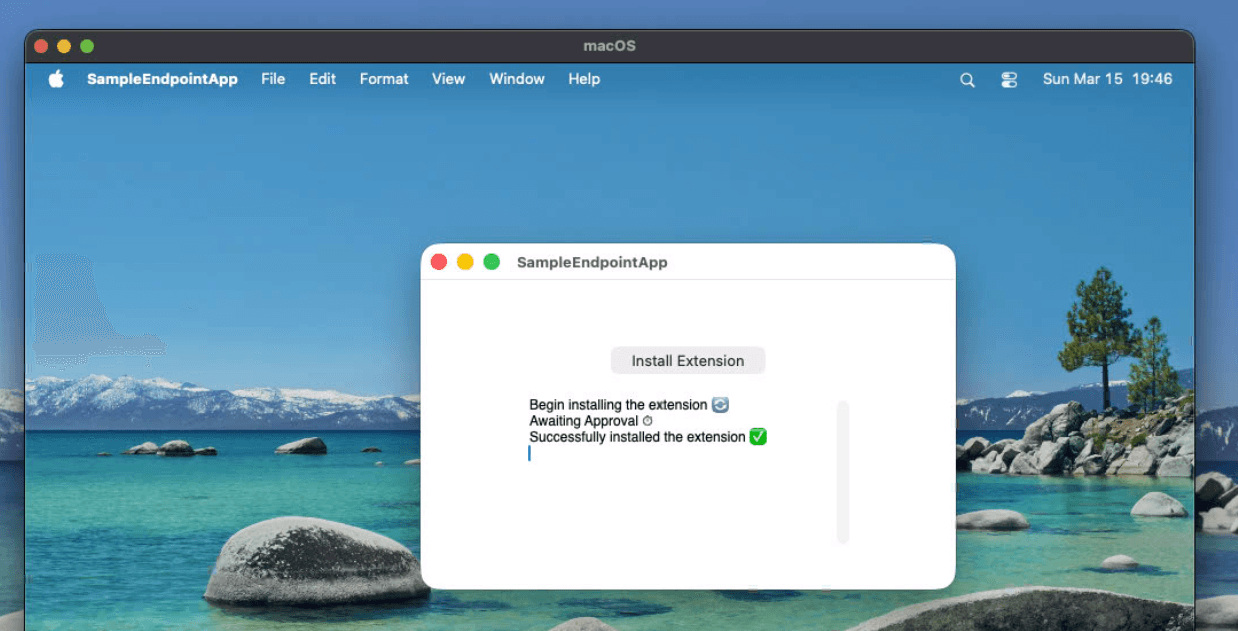The height and width of the screenshot is (631, 1238).
Task: Open the Help menu
Action: pos(584,79)
